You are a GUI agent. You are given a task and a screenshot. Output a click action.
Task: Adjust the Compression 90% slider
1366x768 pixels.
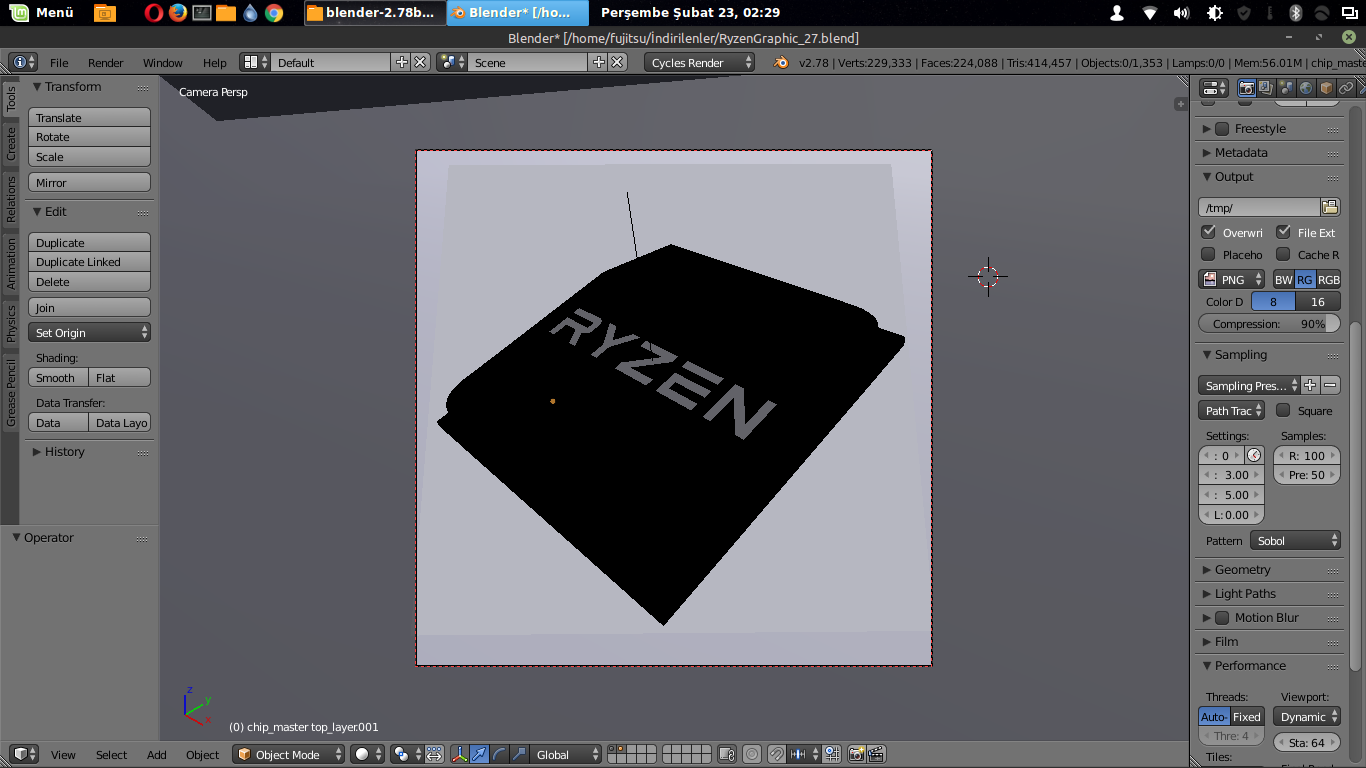pos(1270,324)
